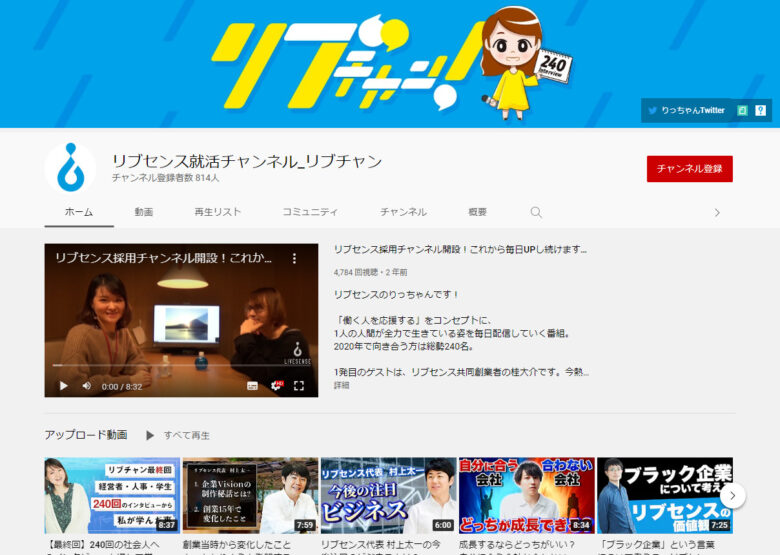Screen dimensions: 780x555
Task: Click the channel search magnifier icon
Action: pos(536,212)
